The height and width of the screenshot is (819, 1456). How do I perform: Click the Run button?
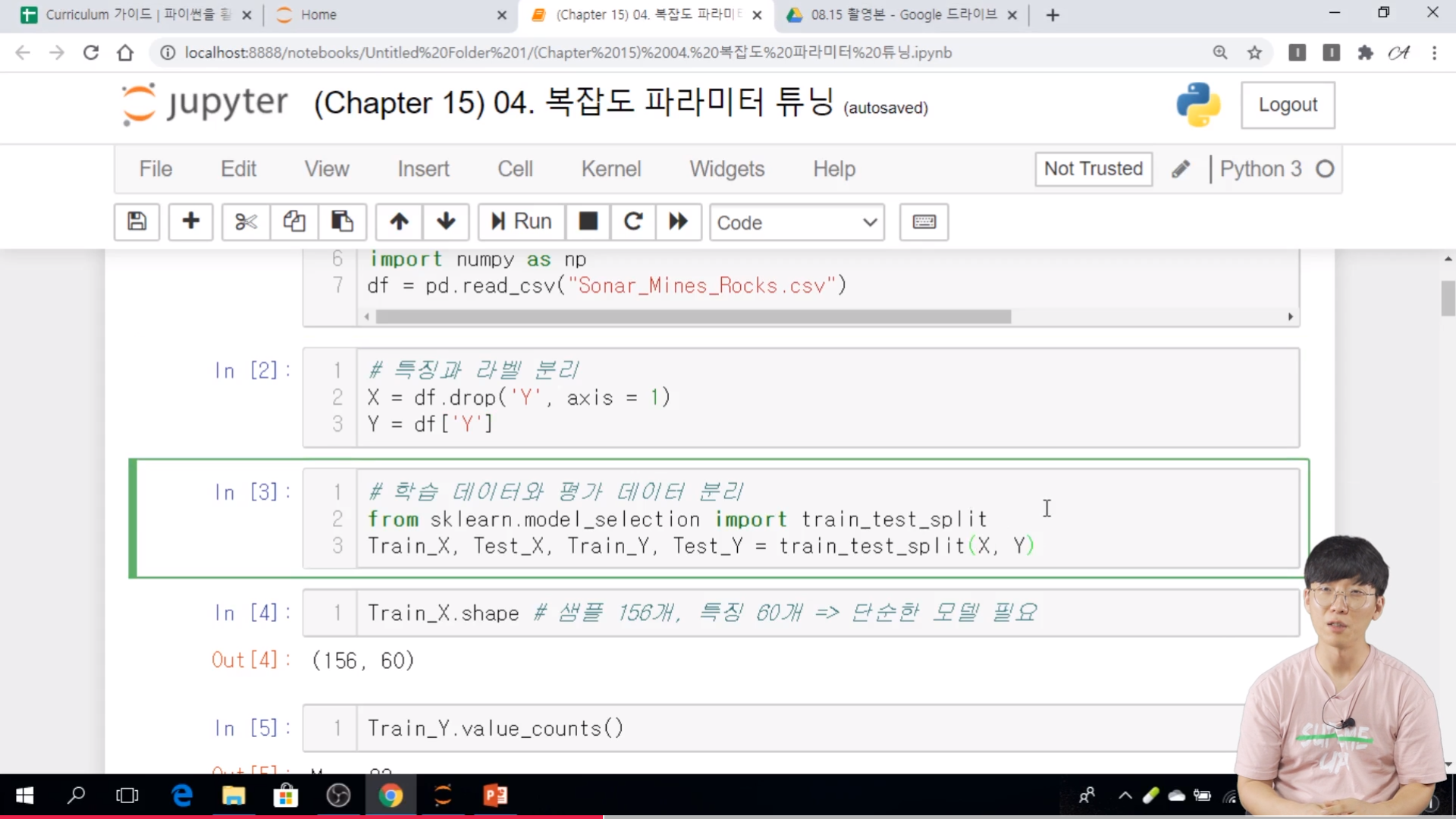click(x=521, y=221)
